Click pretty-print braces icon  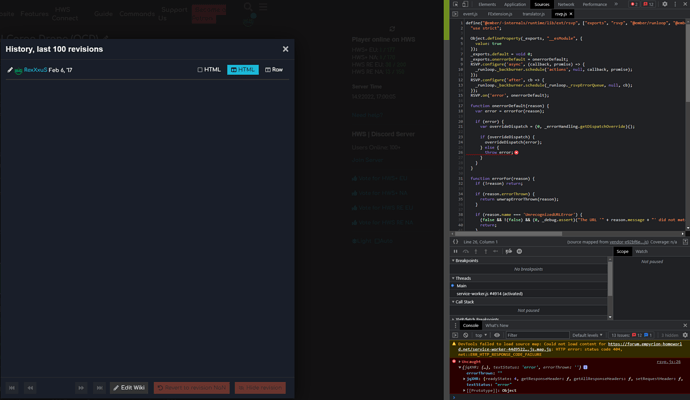coord(455,242)
